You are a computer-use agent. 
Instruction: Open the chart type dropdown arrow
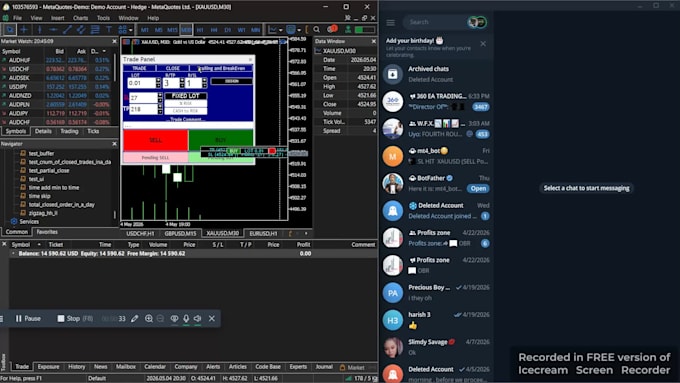click(281, 30)
